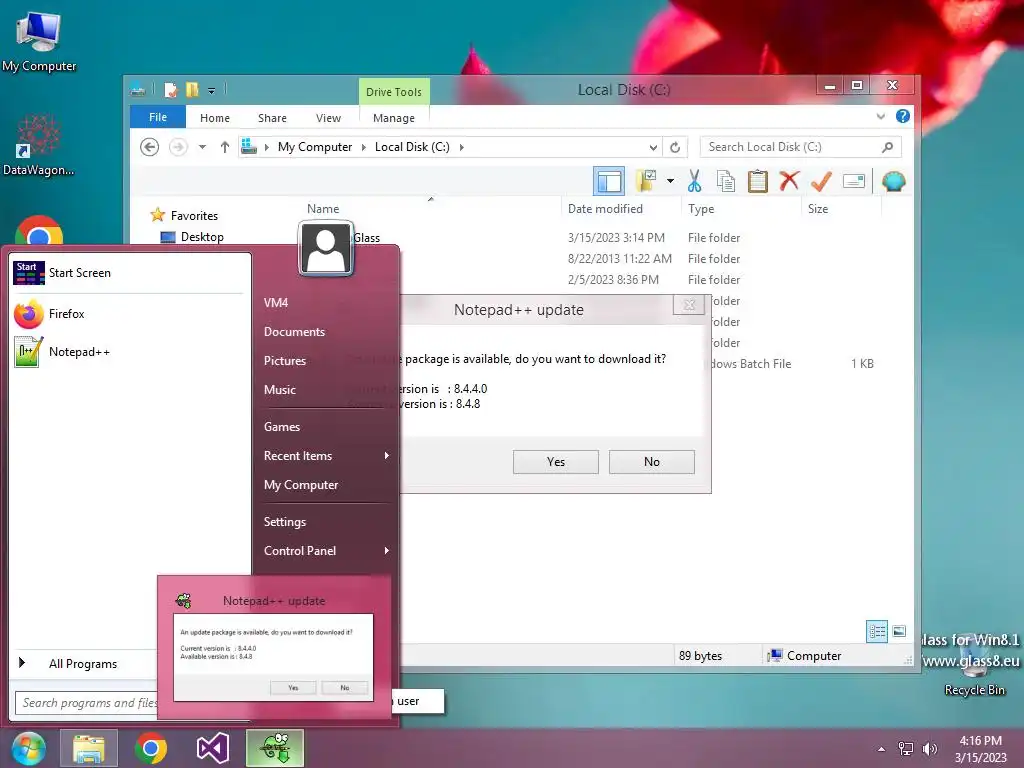Open the recent locations dropdown arrow
The image size is (1024, 768).
click(x=202, y=147)
